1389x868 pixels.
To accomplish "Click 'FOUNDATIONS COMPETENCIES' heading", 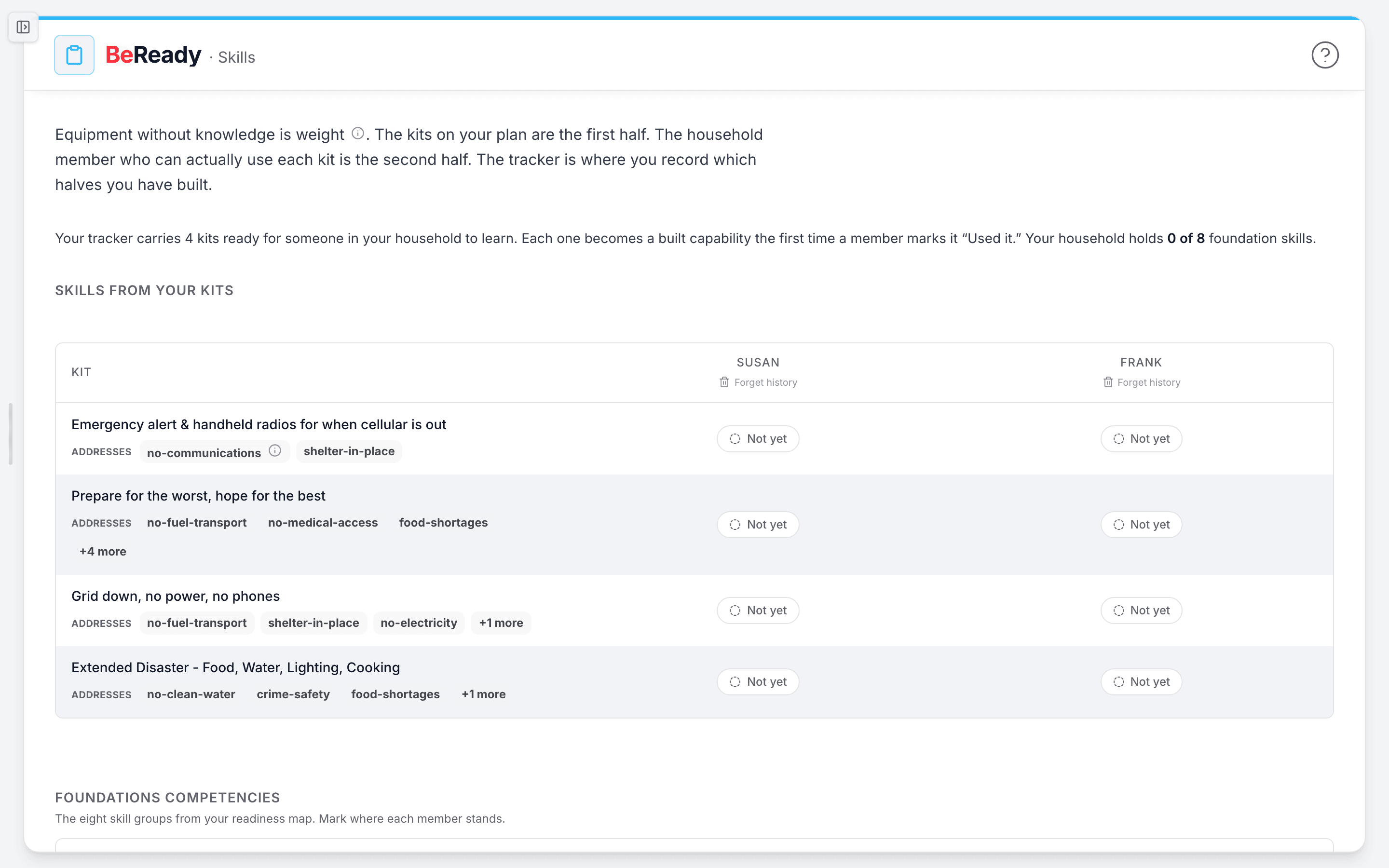I will (168, 798).
